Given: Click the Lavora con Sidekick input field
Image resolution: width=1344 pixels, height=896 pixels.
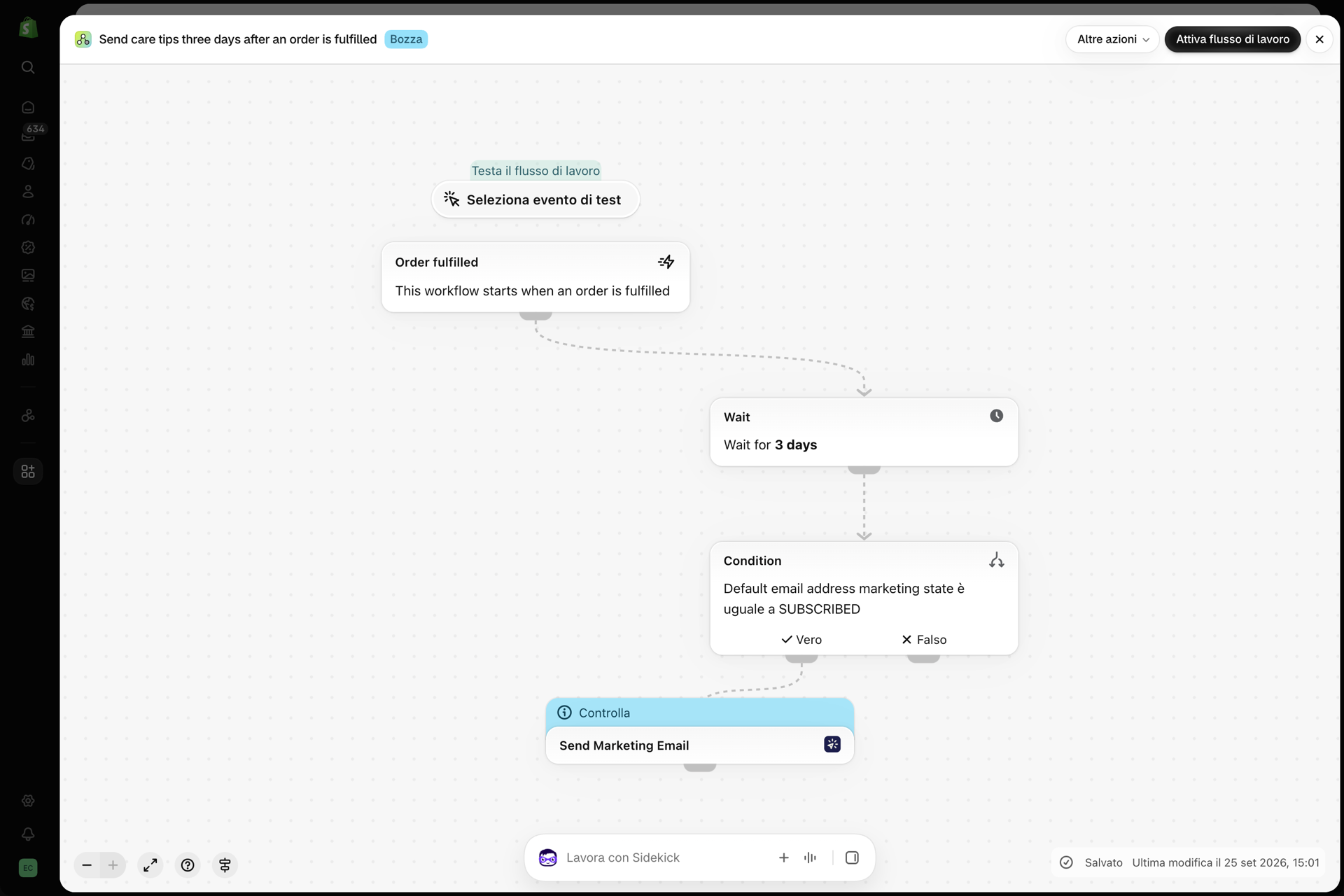Looking at the screenshot, I should point(665,857).
